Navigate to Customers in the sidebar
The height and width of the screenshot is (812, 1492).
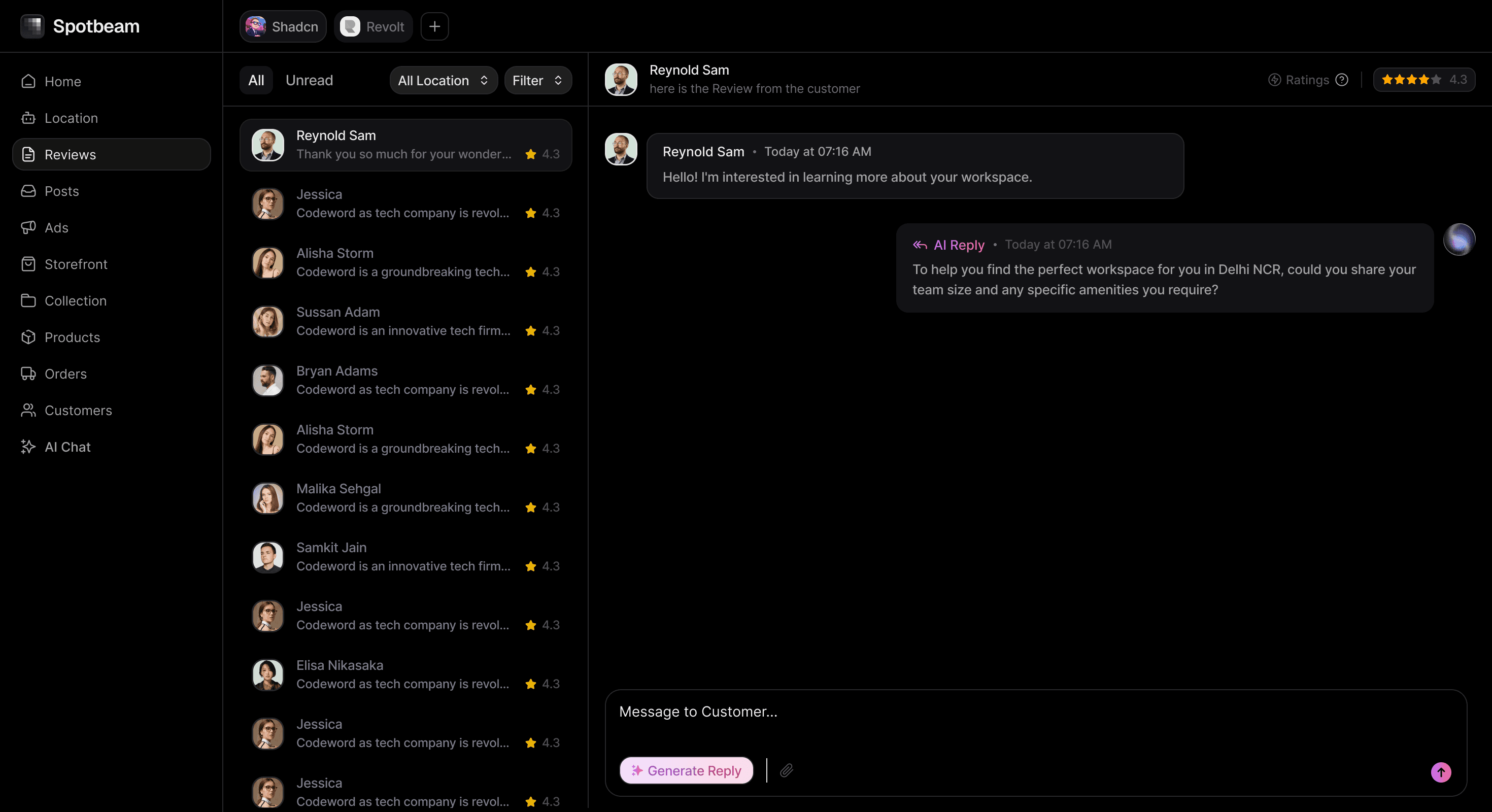[78, 410]
